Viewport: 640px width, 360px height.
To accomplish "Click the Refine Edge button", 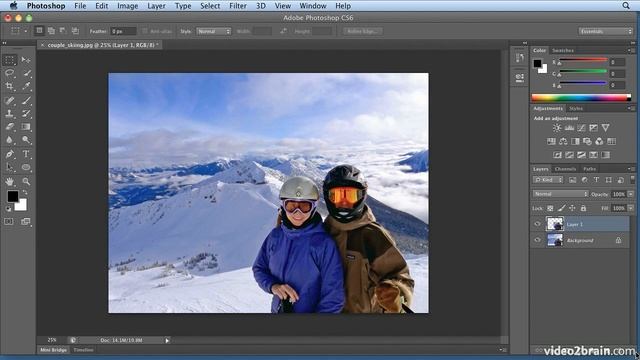I will [362, 31].
